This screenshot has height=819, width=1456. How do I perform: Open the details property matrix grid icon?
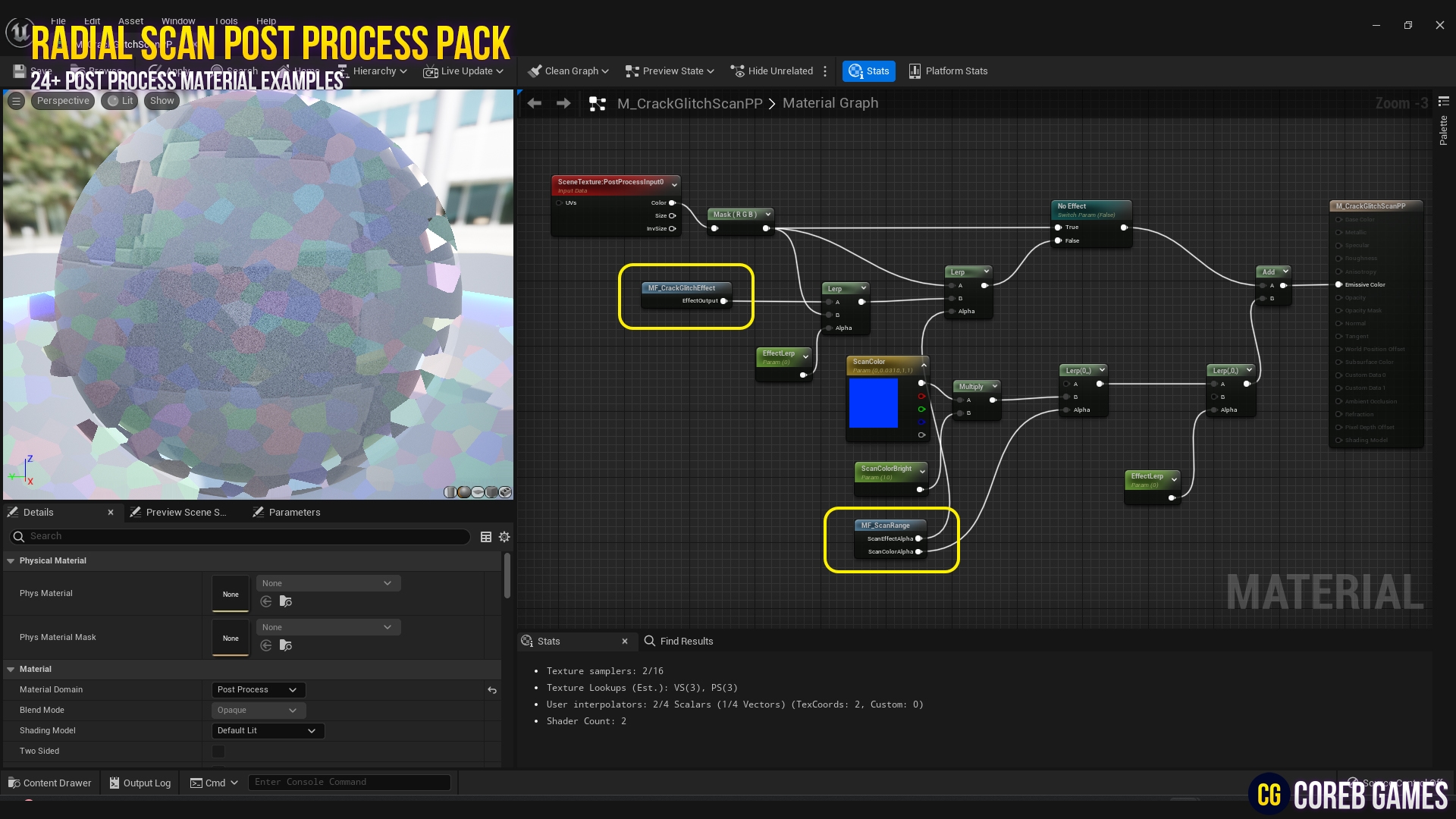click(486, 537)
